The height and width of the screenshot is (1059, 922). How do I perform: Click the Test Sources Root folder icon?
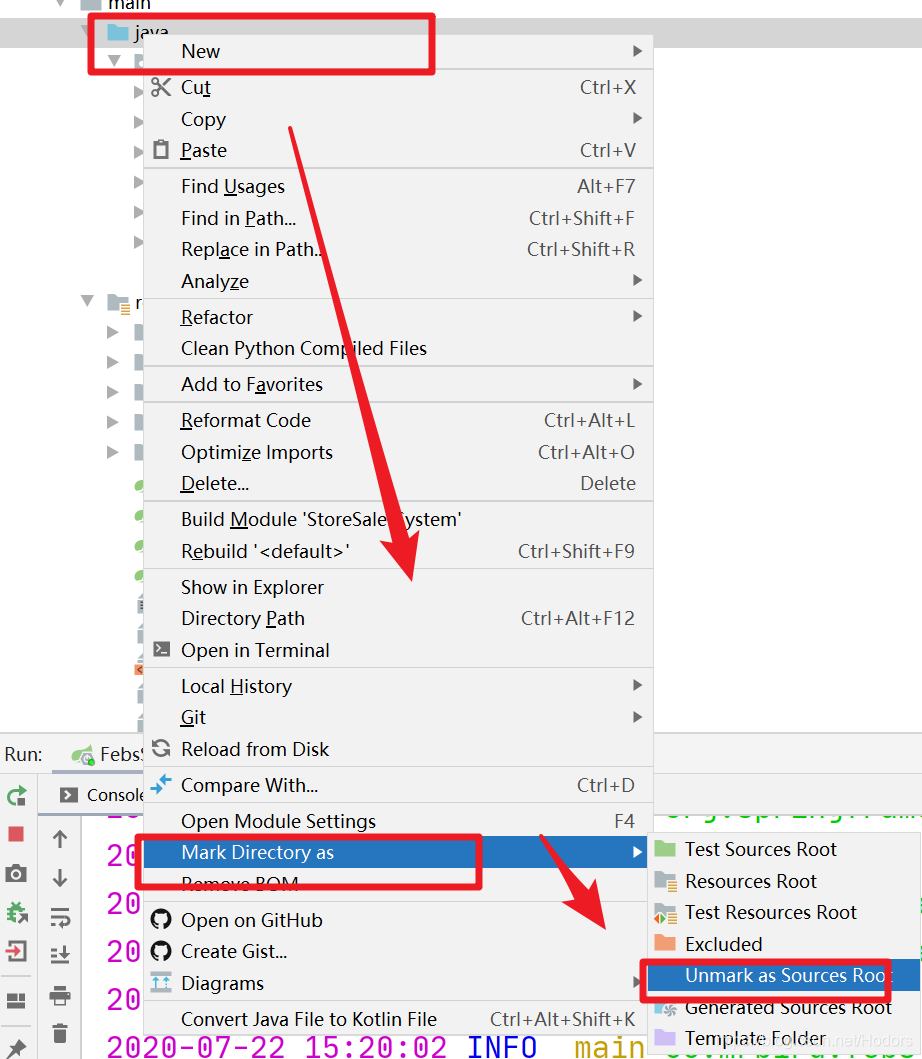tap(665, 849)
